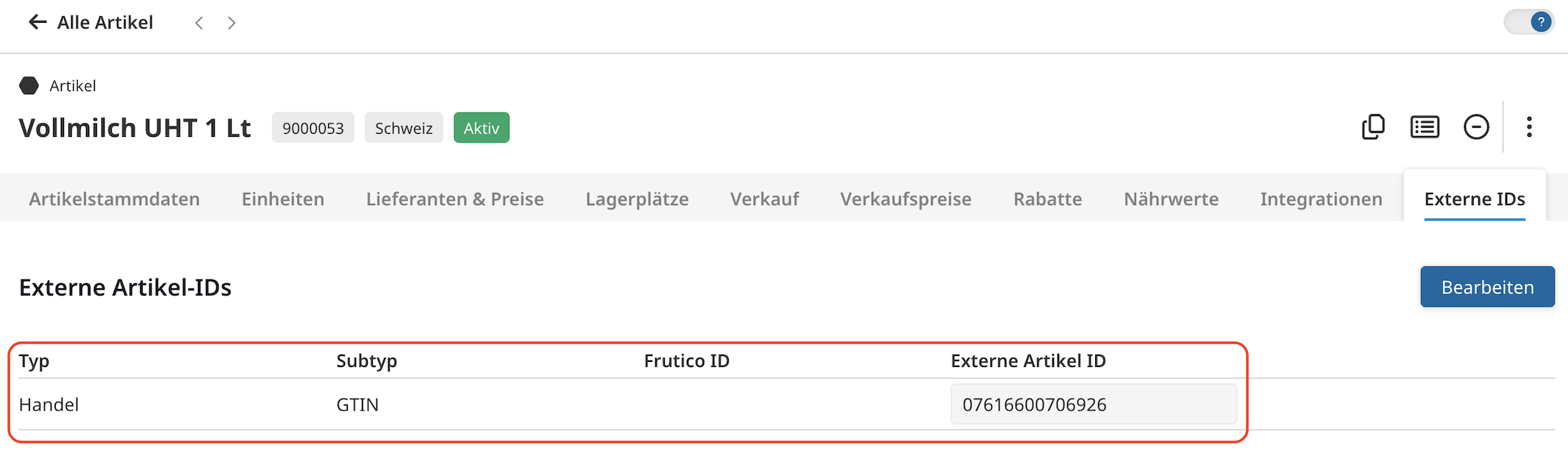Click the black hexagon Artikel icon

coord(29,86)
